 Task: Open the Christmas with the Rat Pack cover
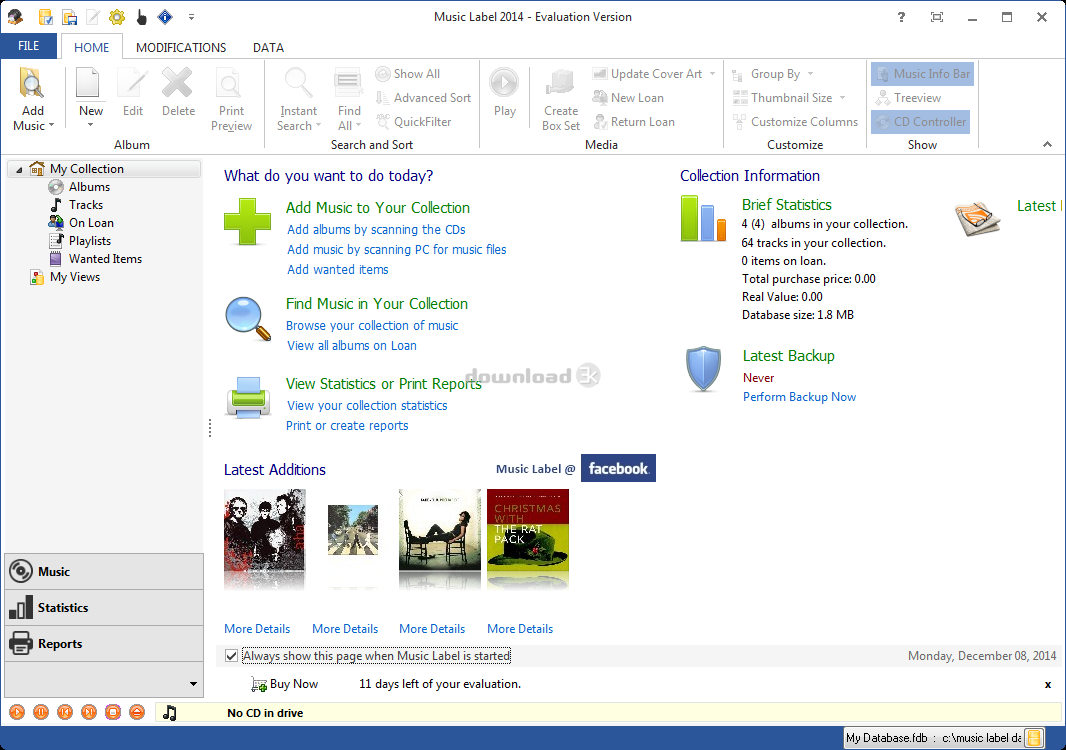tap(528, 529)
